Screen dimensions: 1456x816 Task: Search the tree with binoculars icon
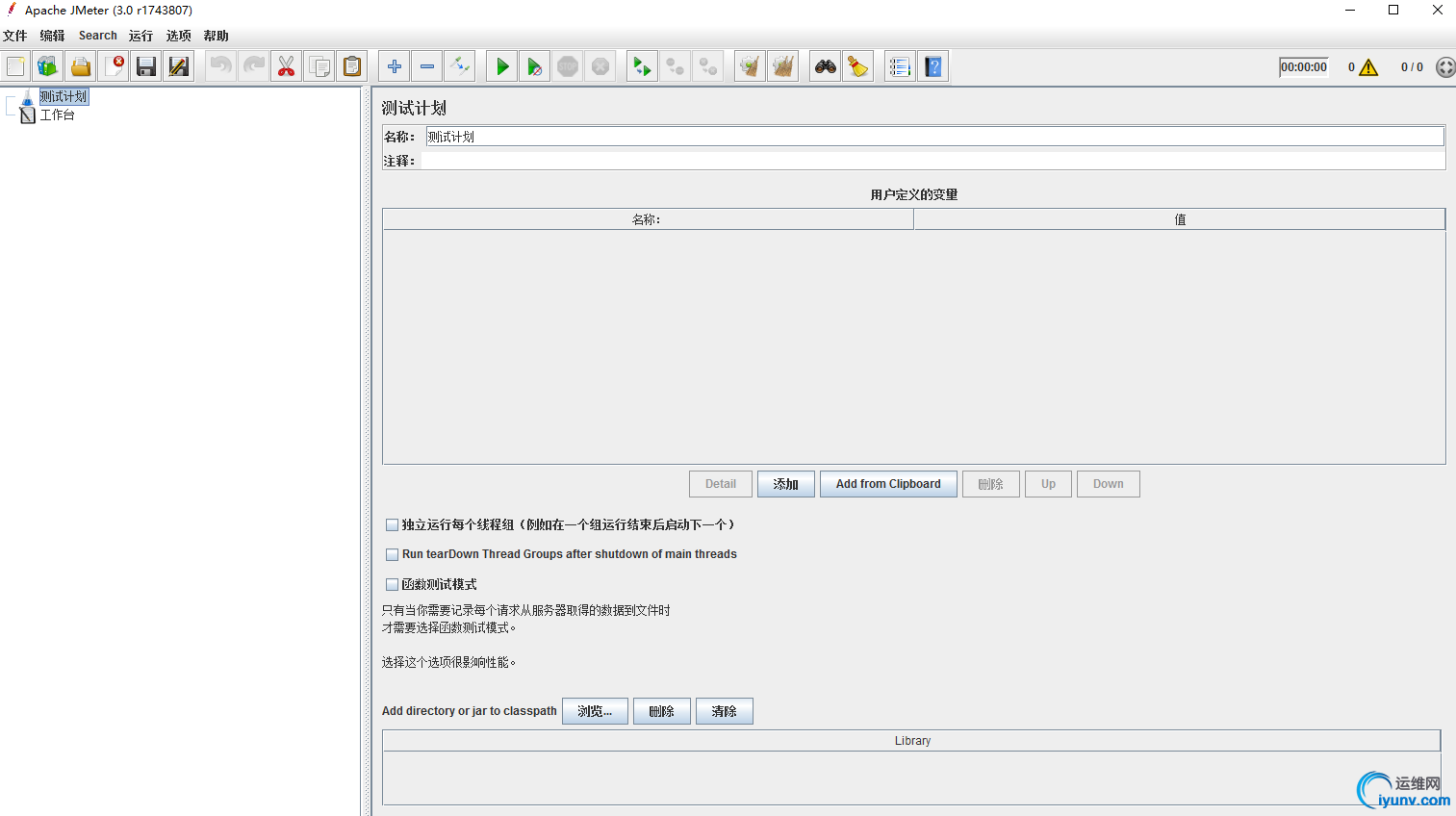[x=826, y=66]
